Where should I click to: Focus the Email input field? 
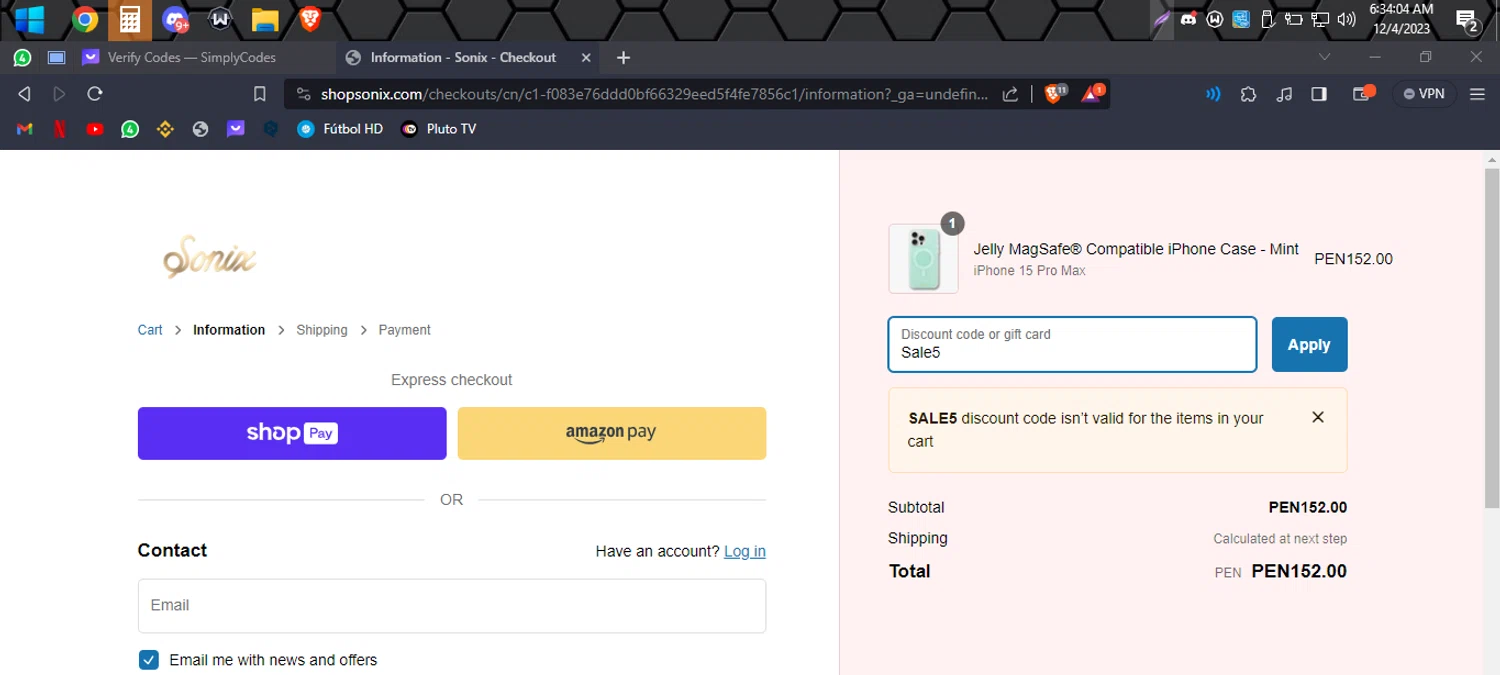point(452,606)
